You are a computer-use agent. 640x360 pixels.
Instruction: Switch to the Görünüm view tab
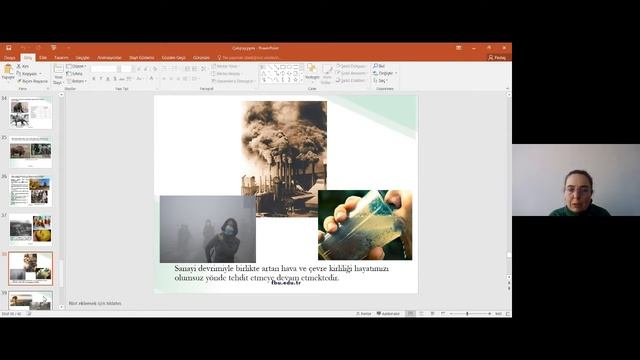tap(201, 58)
